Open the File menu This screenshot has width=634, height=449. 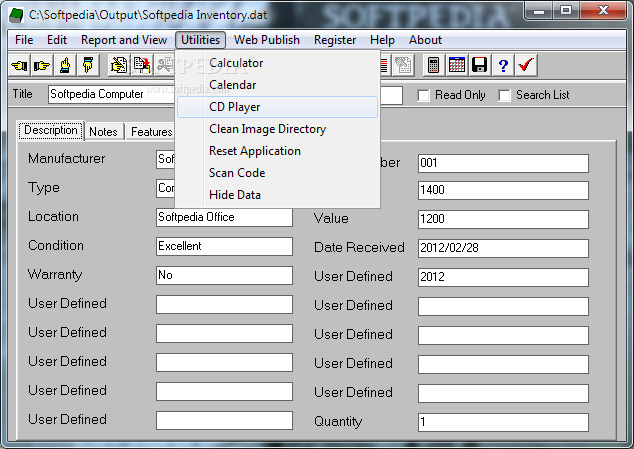[24, 40]
